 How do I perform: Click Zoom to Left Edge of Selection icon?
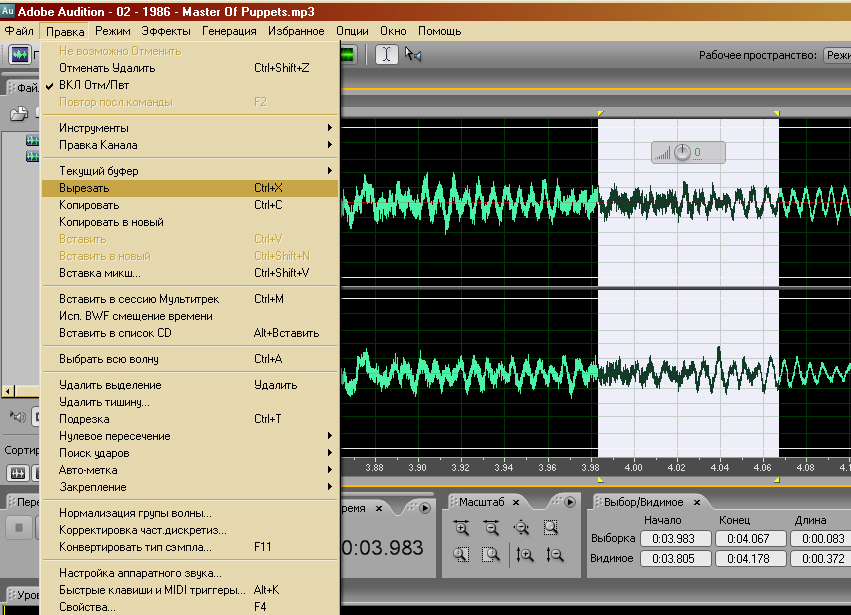(461, 554)
